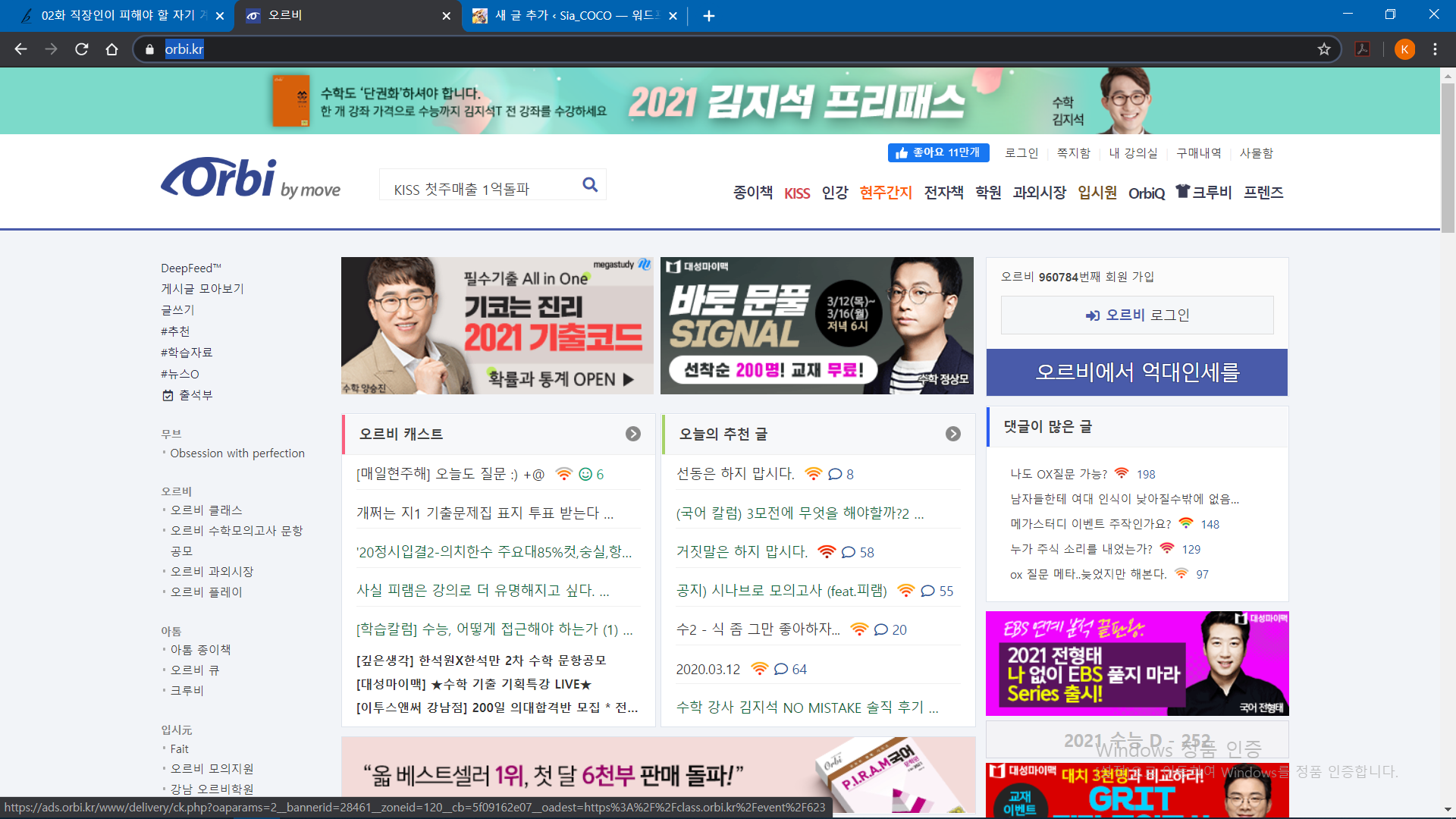Click the 오르비에서 억대인세를 banner
1456x819 pixels.
pos(1137,372)
